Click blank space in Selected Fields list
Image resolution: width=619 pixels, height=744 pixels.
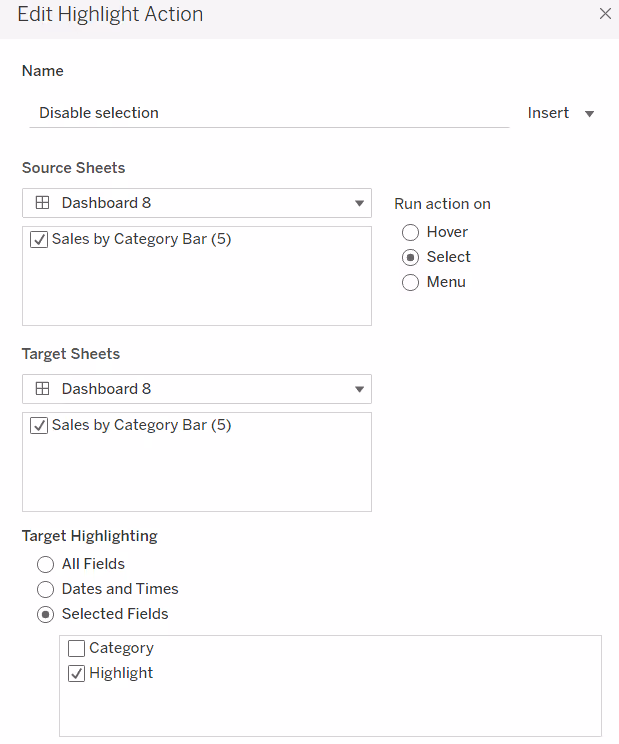(x=330, y=709)
